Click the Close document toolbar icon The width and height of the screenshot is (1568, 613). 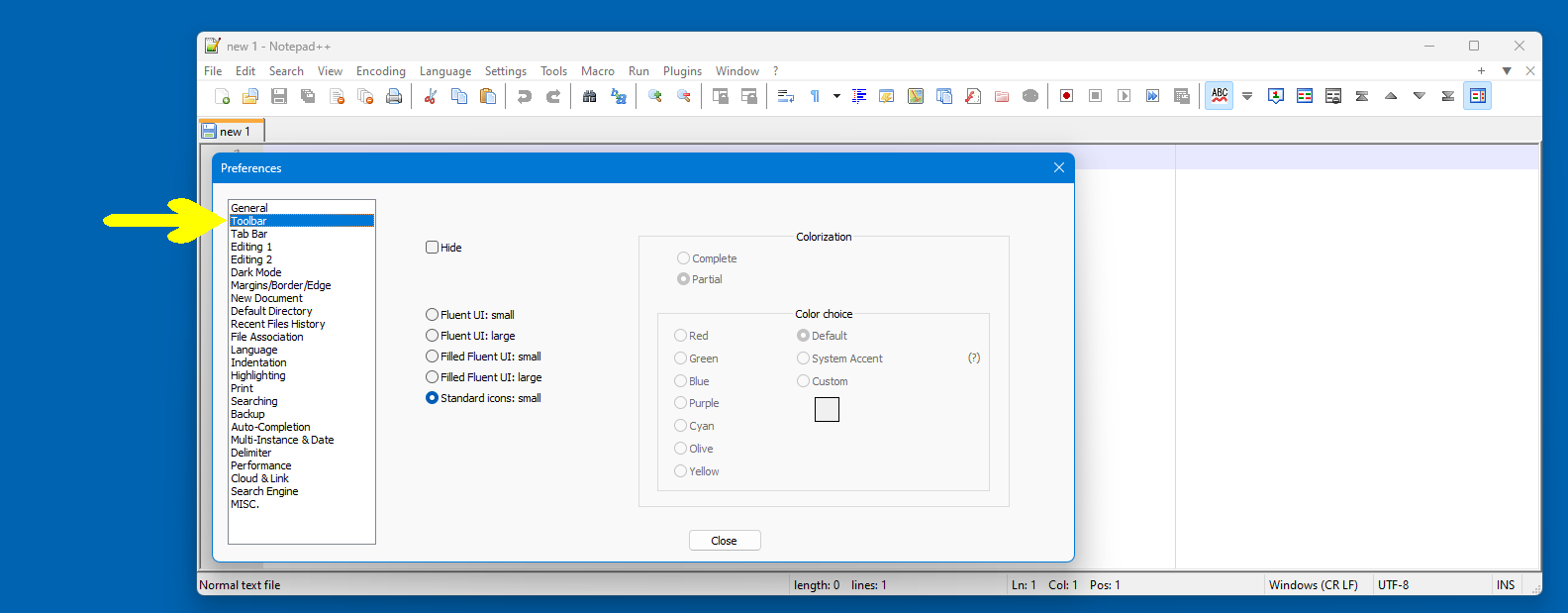[337, 96]
